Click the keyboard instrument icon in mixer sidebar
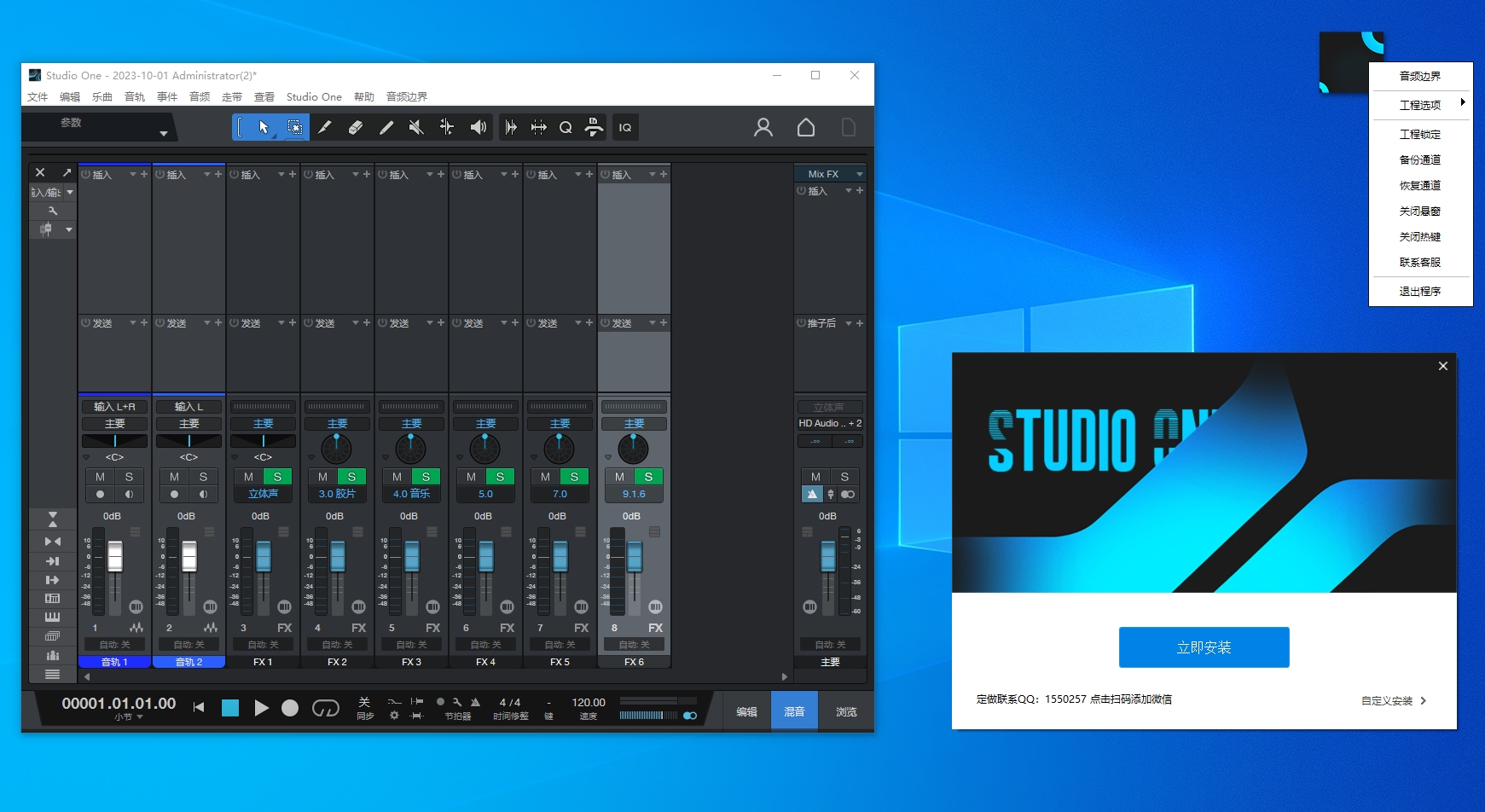 [x=52, y=618]
